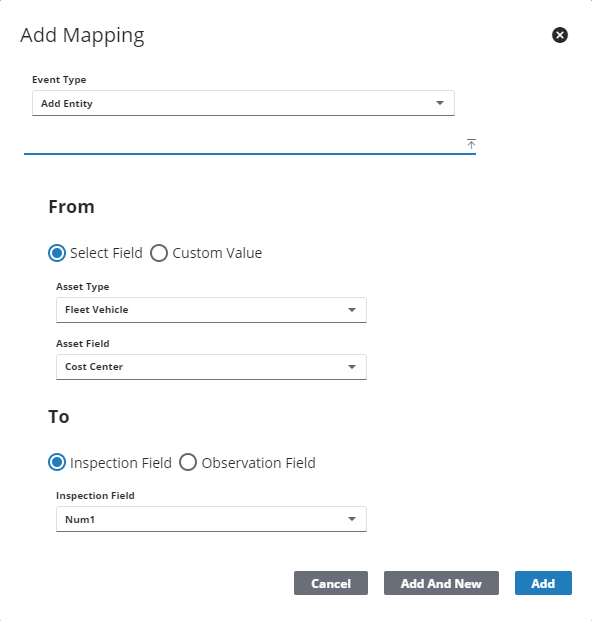The width and height of the screenshot is (592, 621).
Task: Click the Event Type field label
Action: coord(59,80)
